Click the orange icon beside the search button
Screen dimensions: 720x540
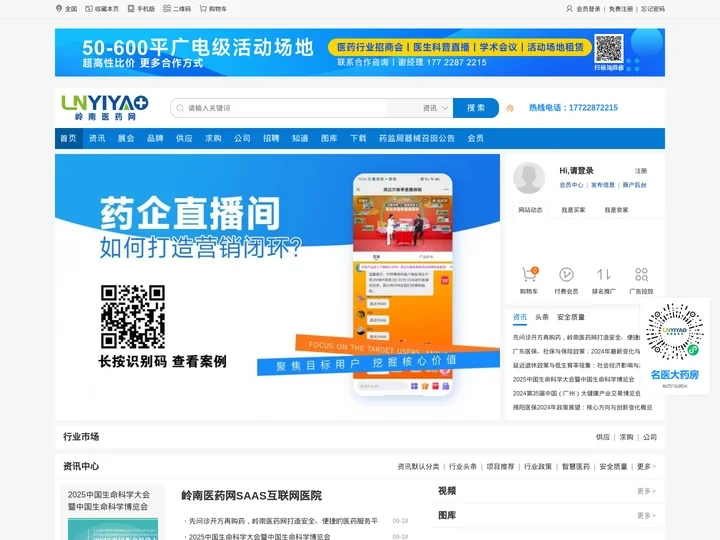coord(510,108)
